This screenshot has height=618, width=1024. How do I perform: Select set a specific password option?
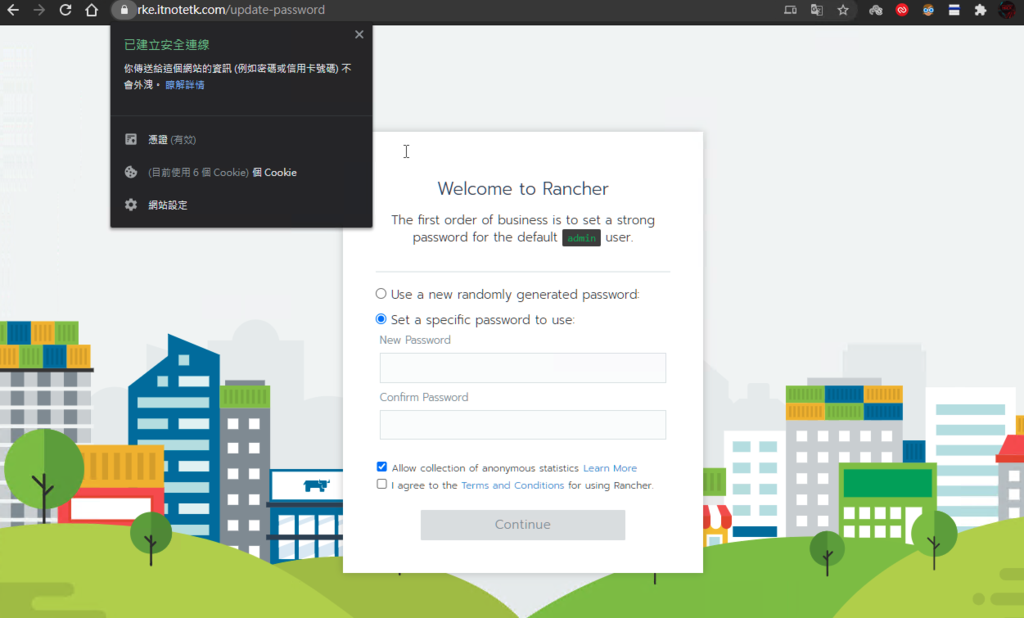point(381,319)
